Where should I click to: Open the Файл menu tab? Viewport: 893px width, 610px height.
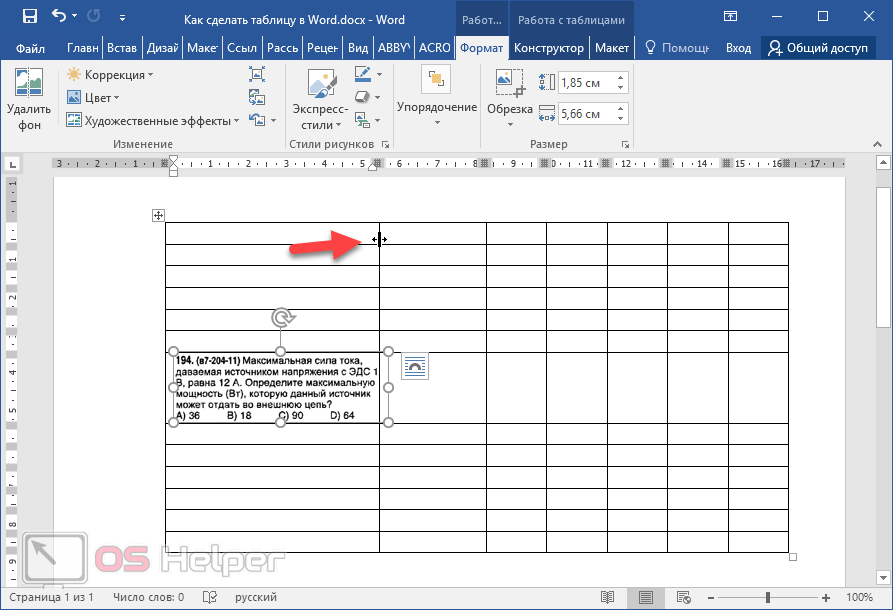[x=30, y=48]
